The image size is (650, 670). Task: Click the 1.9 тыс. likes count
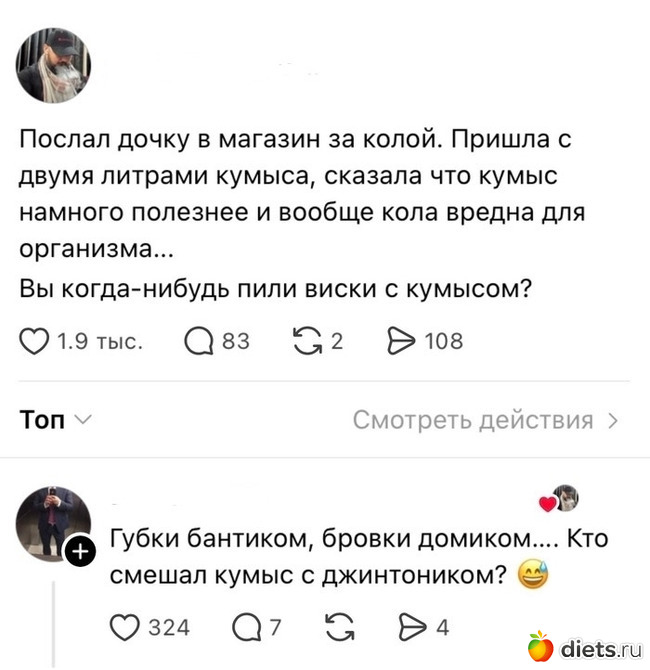coord(100,341)
